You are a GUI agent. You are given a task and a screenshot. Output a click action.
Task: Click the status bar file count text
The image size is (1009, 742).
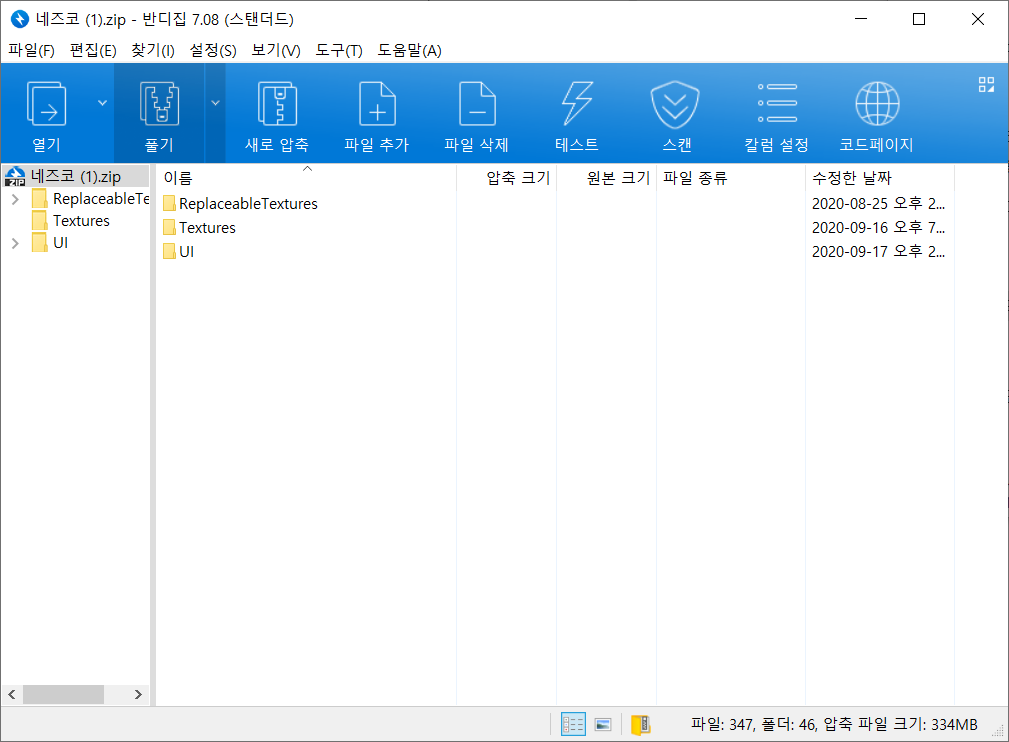pyautogui.click(x=834, y=725)
